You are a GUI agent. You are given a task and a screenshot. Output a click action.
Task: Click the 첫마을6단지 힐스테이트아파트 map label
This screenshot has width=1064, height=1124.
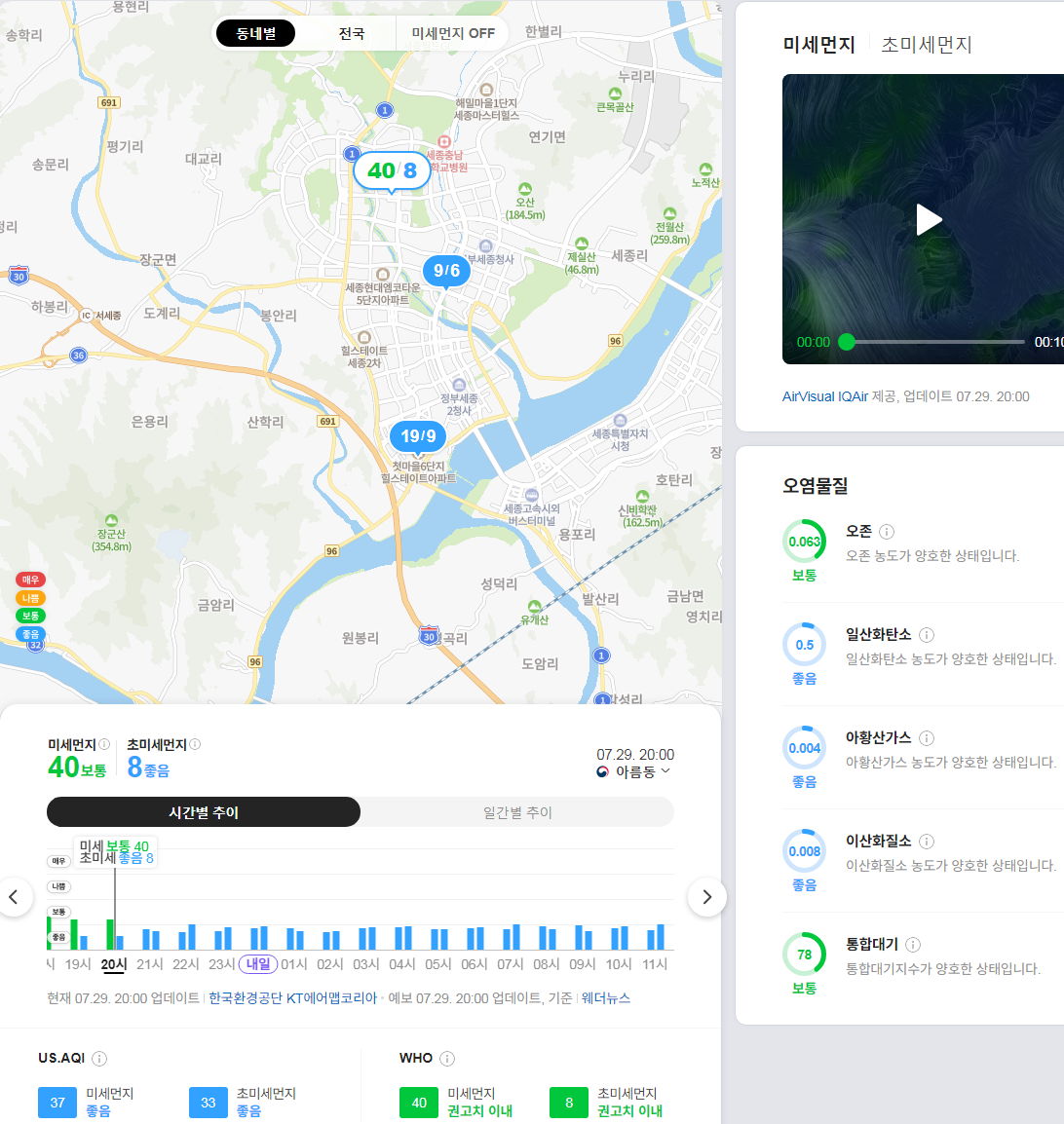pyautogui.click(x=418, y=472)
